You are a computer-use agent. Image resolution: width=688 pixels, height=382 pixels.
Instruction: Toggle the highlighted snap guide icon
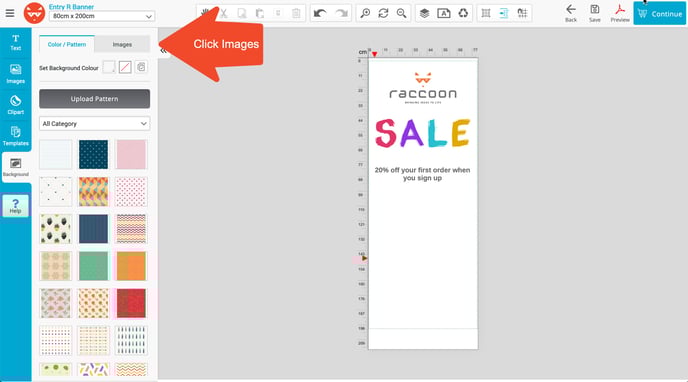[504, 14]
